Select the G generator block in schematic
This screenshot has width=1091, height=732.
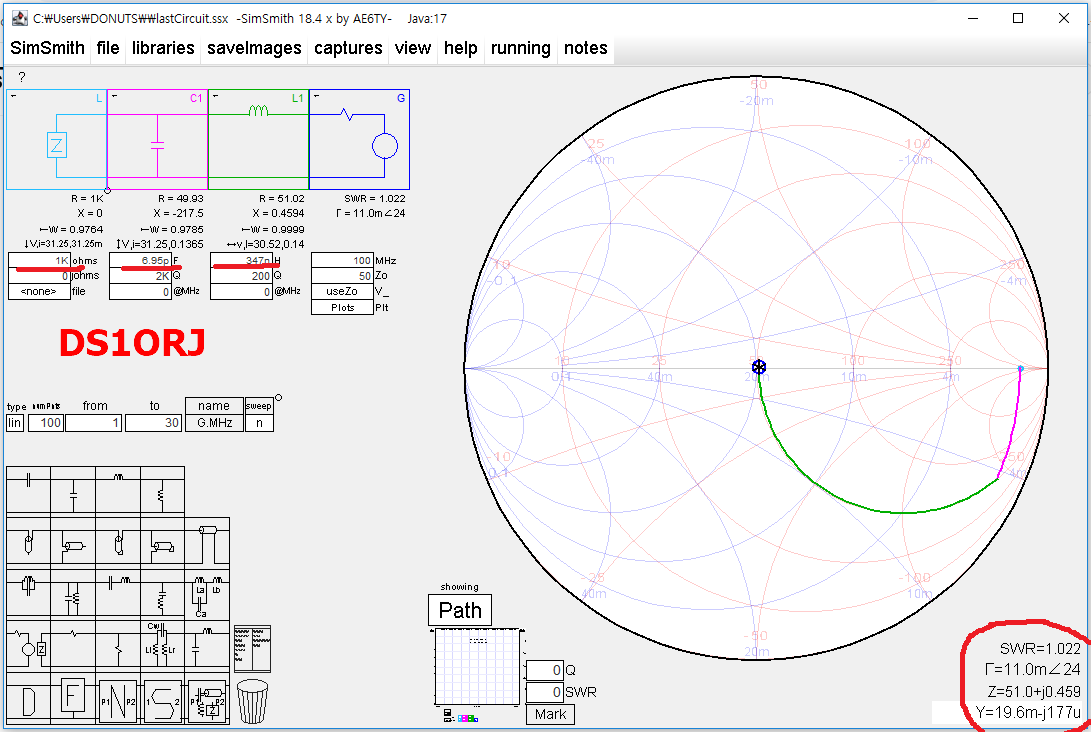pyautogui.click(x=359, y=139)
